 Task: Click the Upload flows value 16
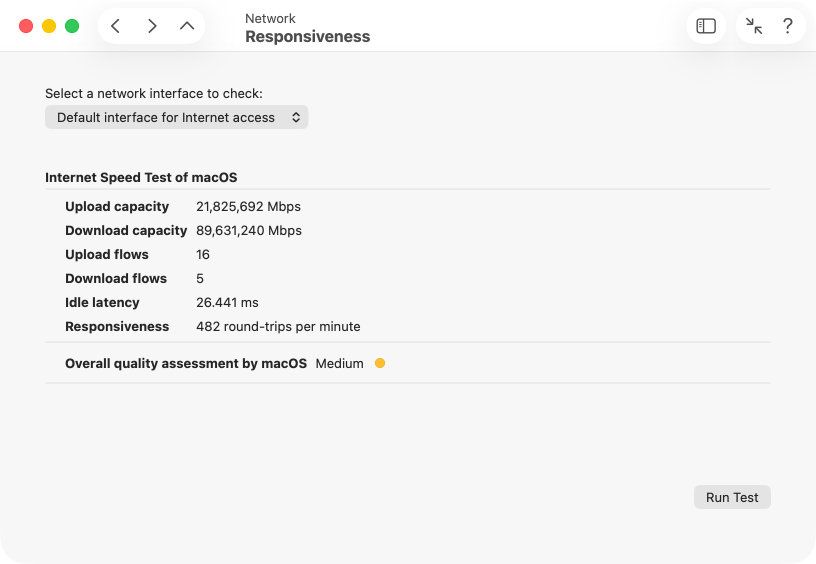tap(203, 254)
